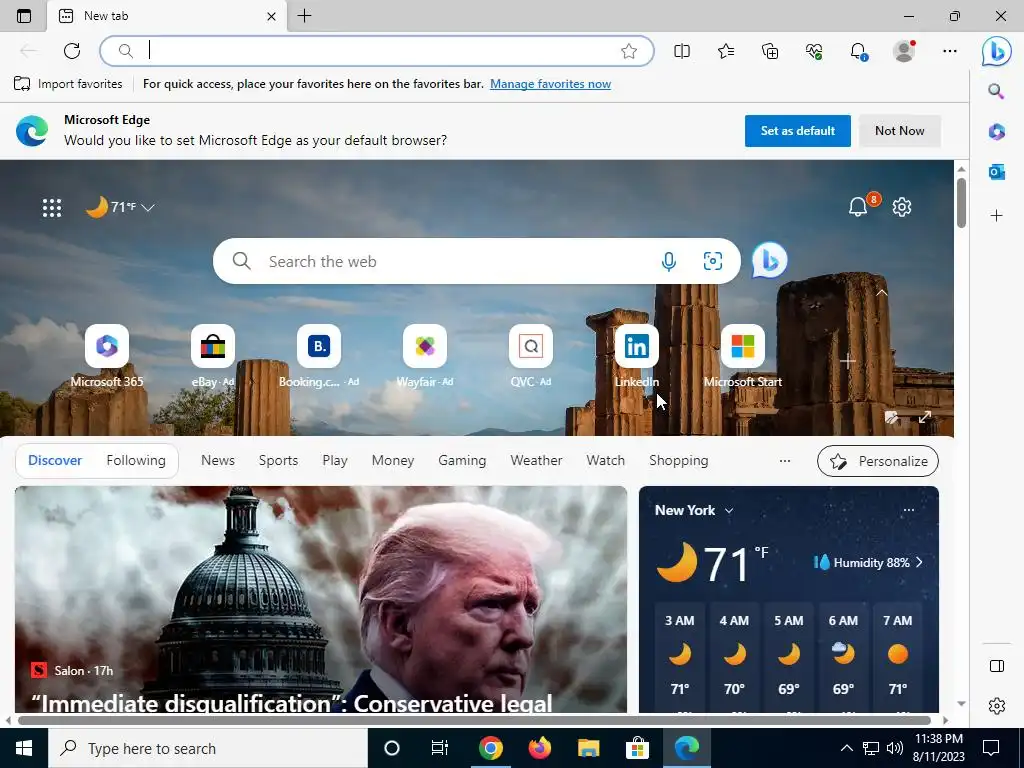
Task: Click Import favorites button
Action: point(68,84)
